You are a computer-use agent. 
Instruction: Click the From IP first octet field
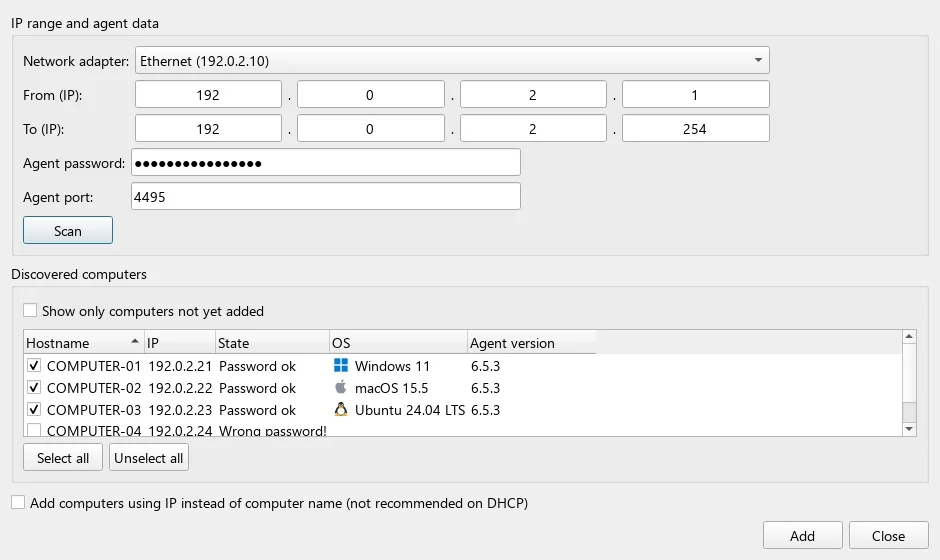pos(208,95)
